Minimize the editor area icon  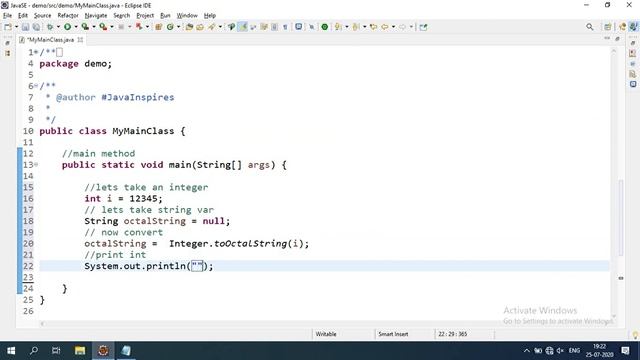coord(607,38)
